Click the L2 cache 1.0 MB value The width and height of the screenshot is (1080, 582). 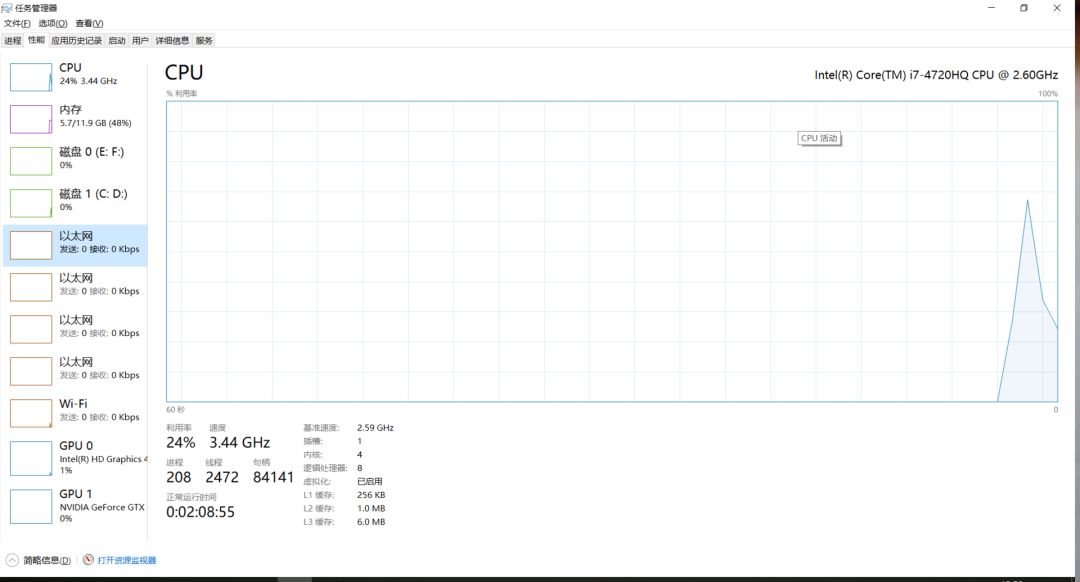point(371,508)
